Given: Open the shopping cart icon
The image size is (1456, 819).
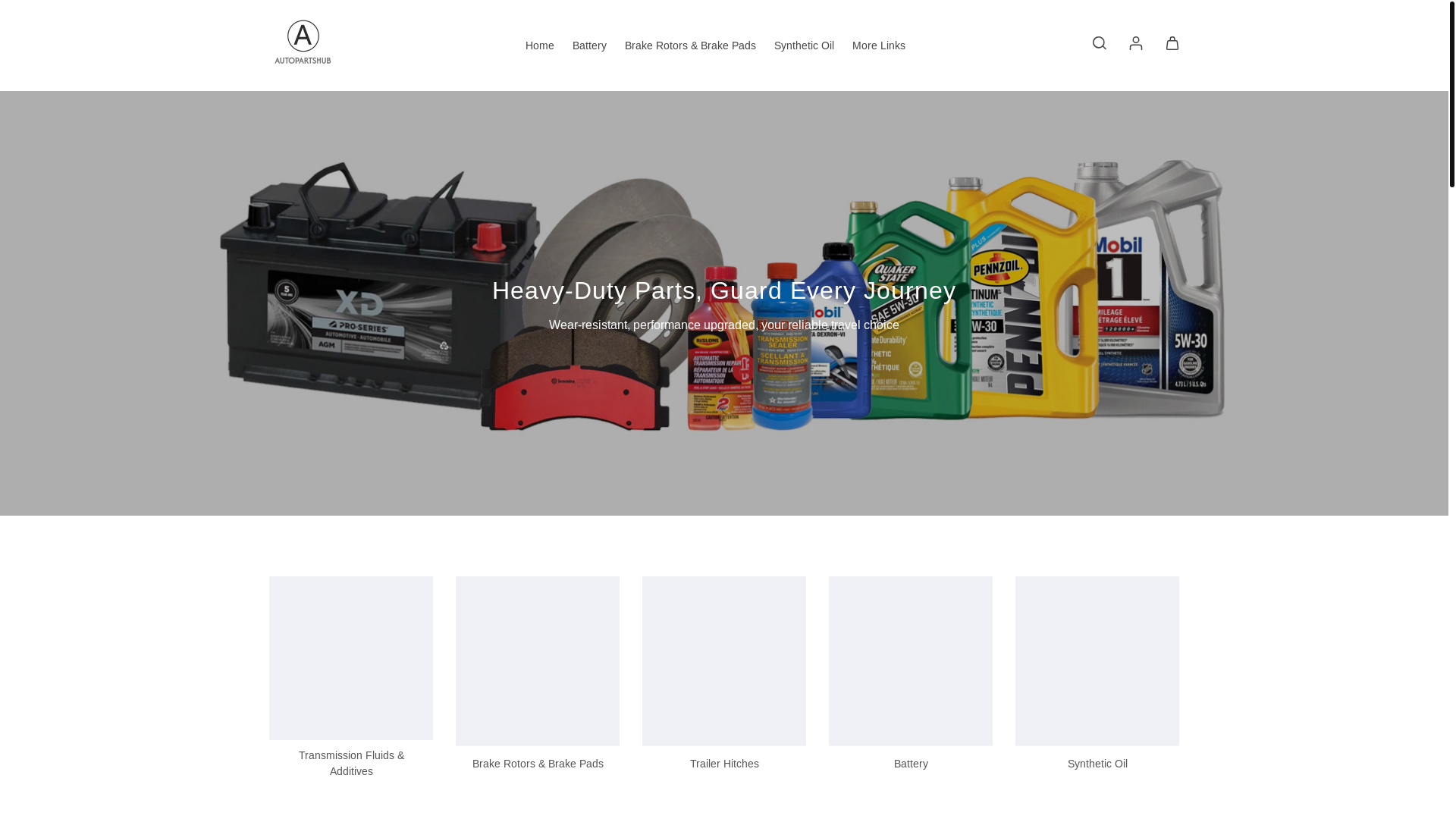Looking at the screenshot, I should pyautogui.click(x=1172, y=43).
